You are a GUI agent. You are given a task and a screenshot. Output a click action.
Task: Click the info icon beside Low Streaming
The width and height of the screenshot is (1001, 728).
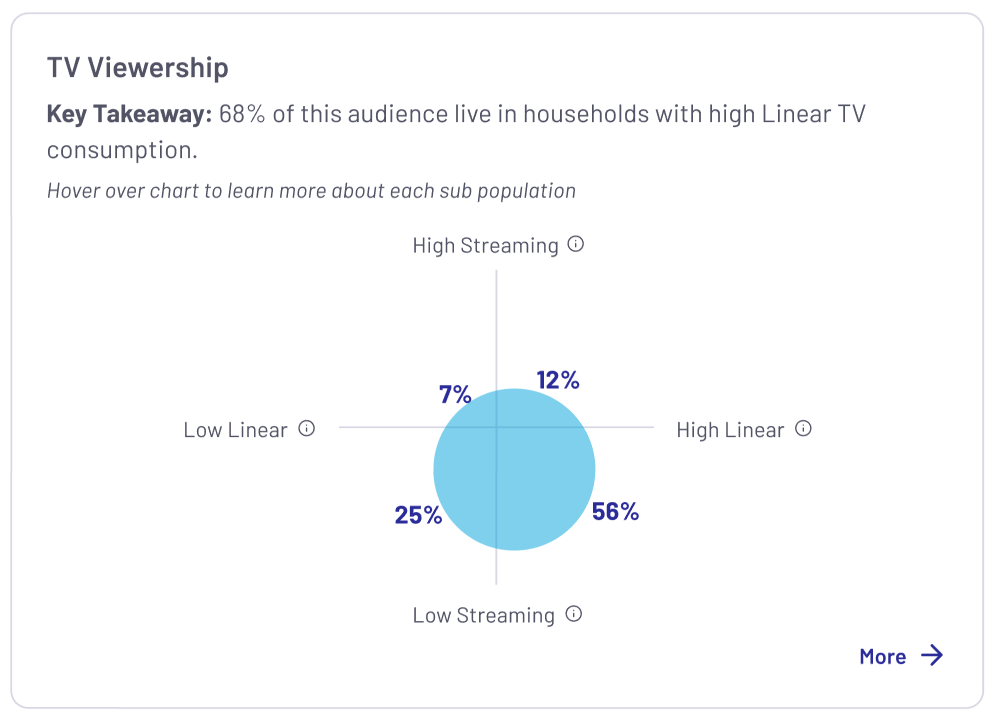tap(574, 614)
